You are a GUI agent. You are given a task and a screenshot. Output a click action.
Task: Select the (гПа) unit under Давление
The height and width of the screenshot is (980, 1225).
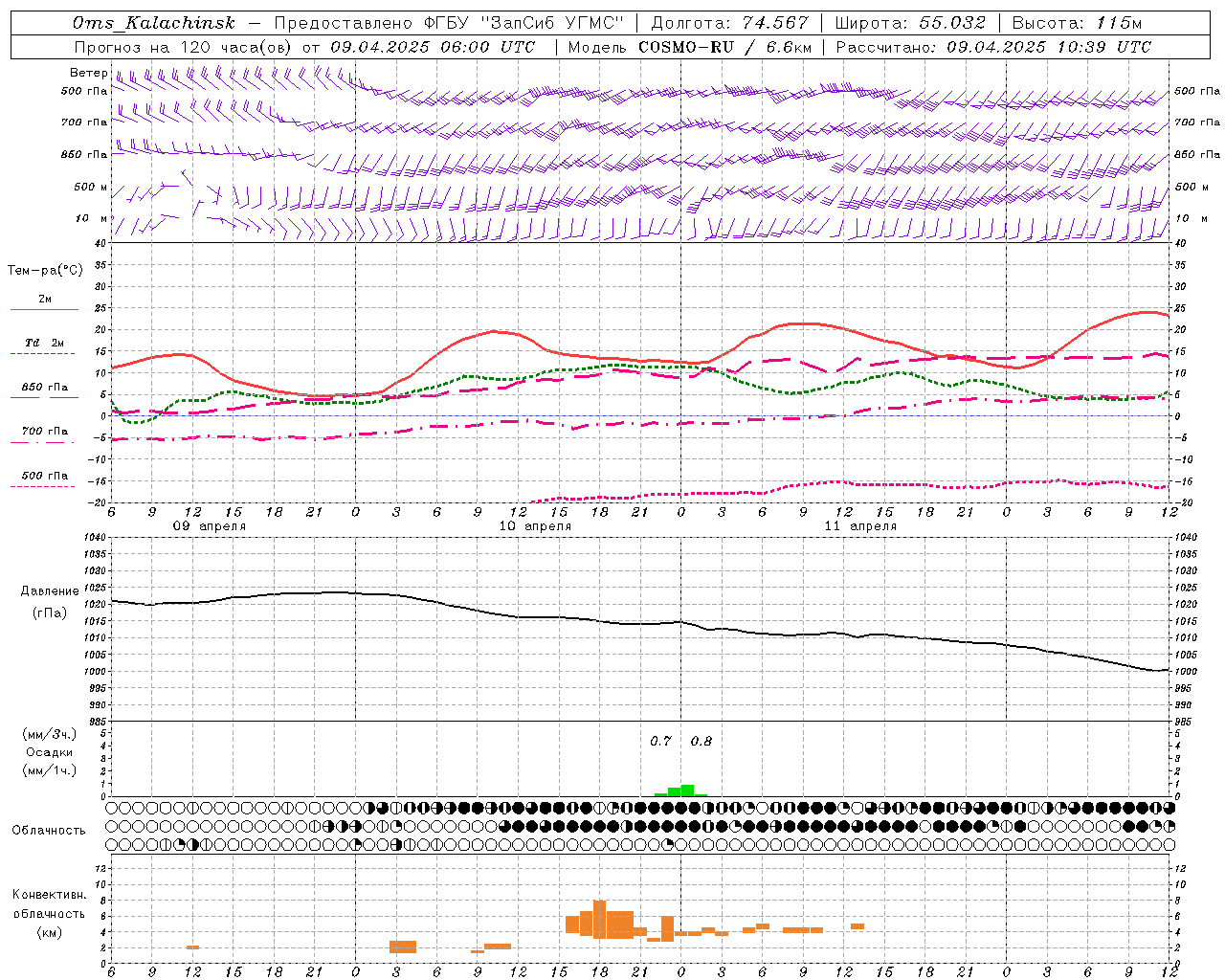tap(50, 612)
